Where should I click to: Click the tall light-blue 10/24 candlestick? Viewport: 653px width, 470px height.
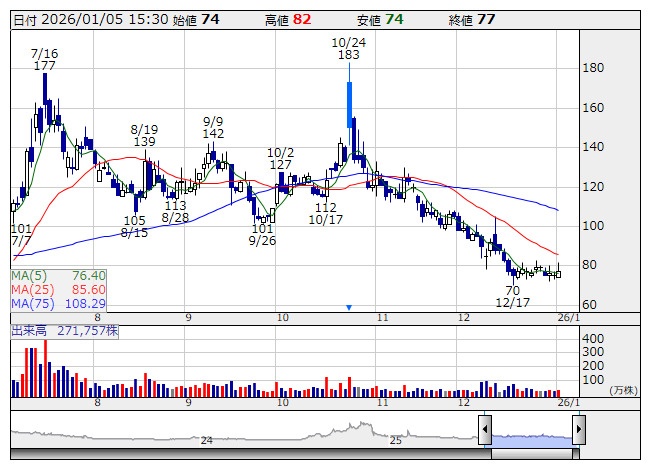349,104
